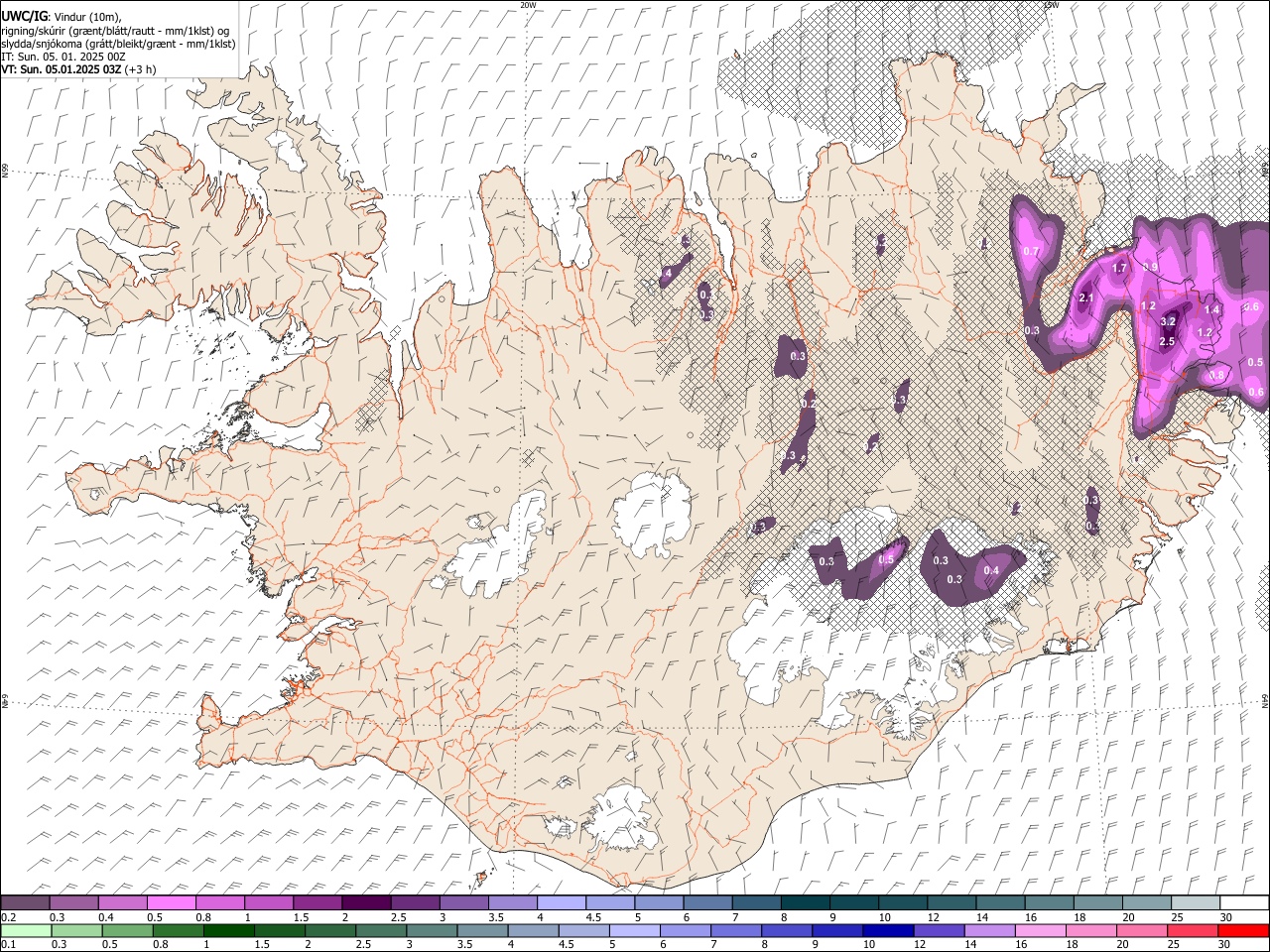Click the lower legend swatch between 10 and 12
Screen dimensions: 1270x952
tap(886, 930)
